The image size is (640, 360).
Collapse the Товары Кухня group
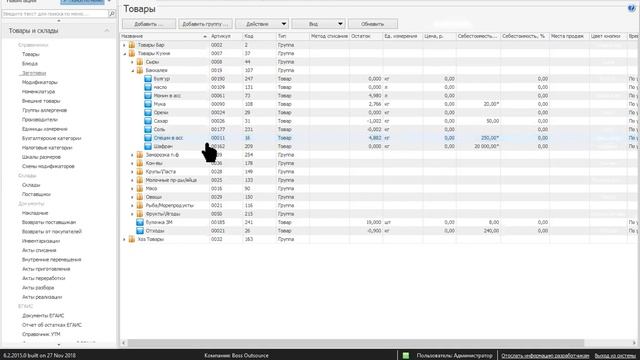coord(124,53)
